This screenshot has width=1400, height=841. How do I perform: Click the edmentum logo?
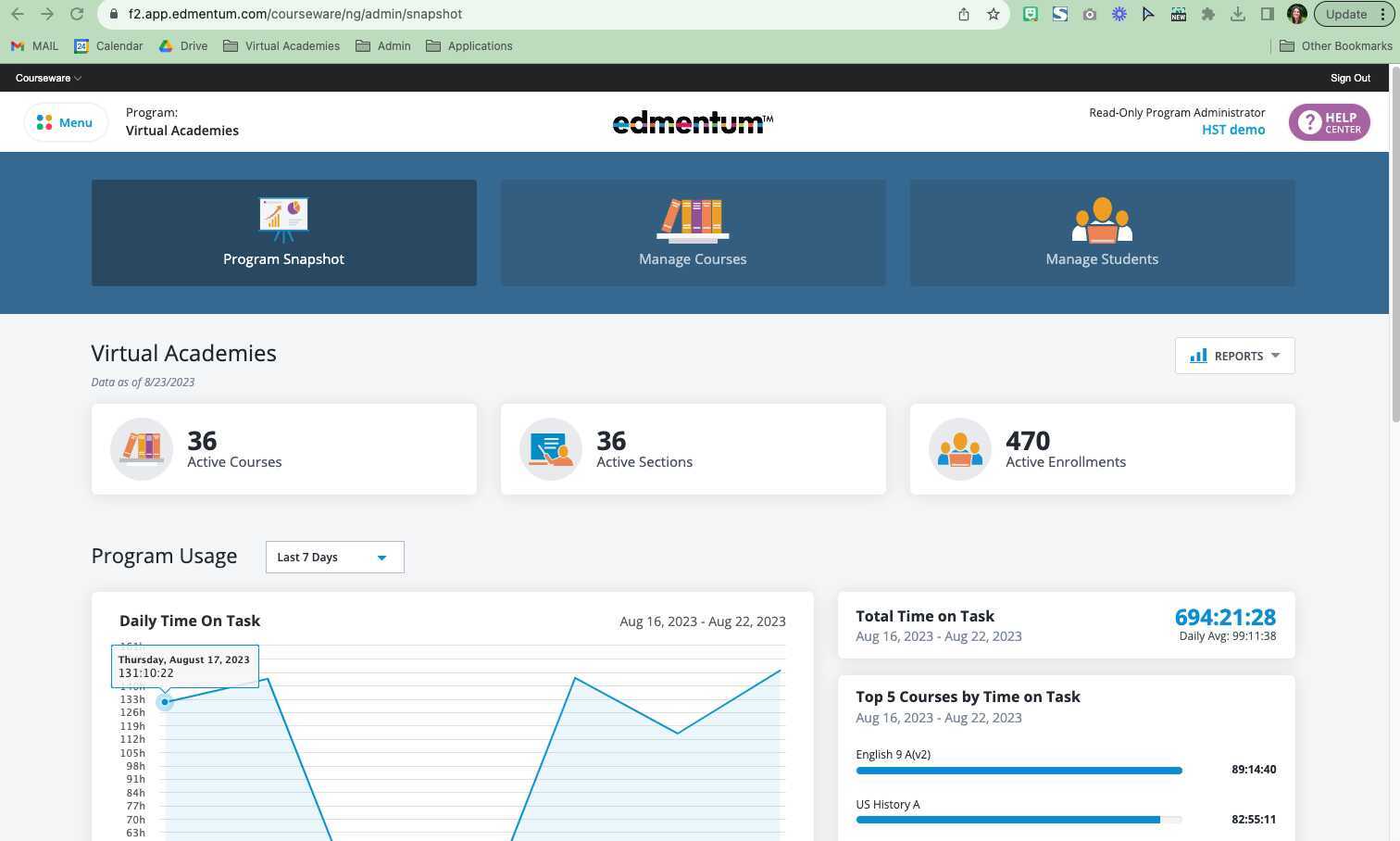tap(692, 121)
